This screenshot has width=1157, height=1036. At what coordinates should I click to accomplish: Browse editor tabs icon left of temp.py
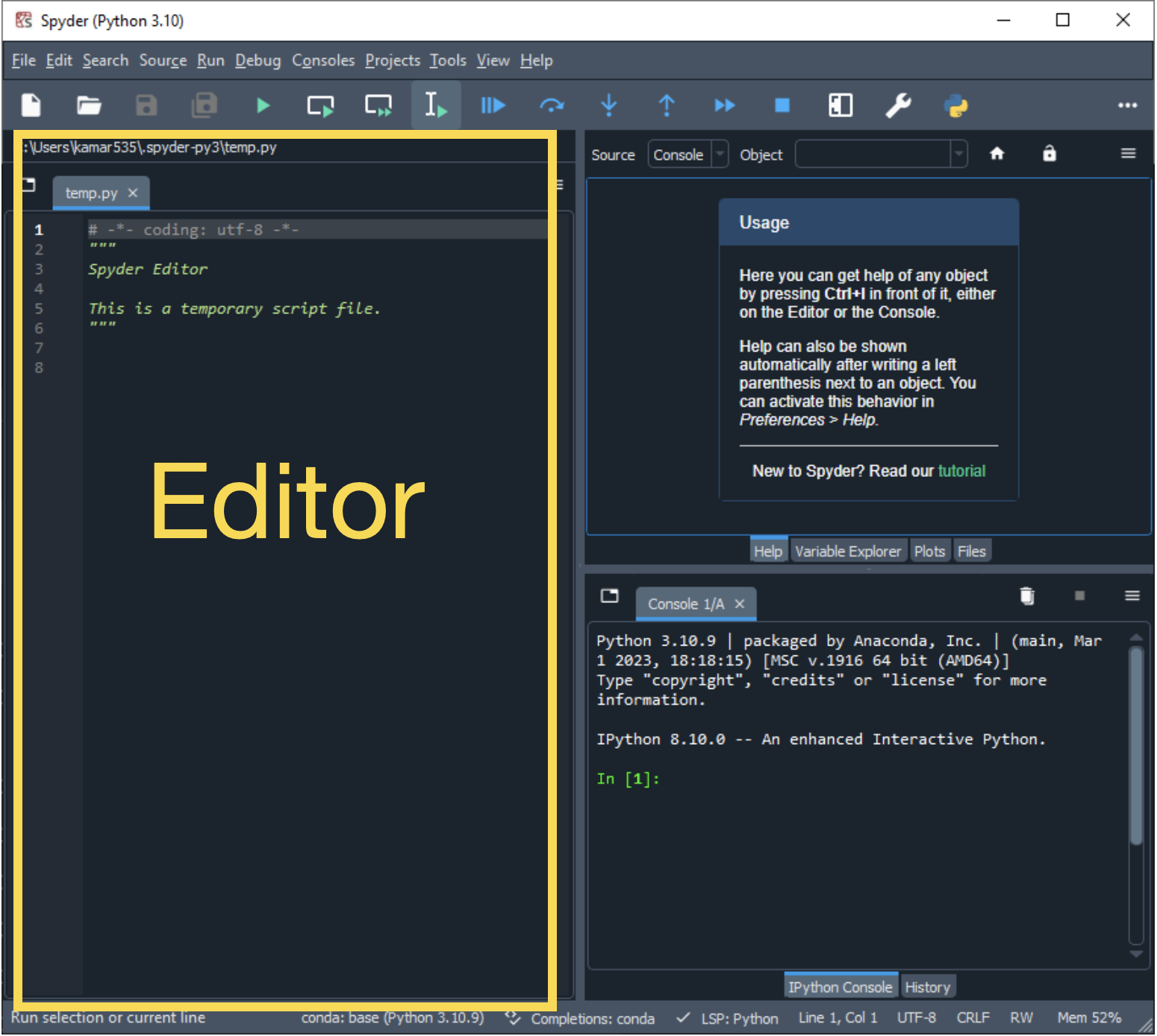point(28,185)
